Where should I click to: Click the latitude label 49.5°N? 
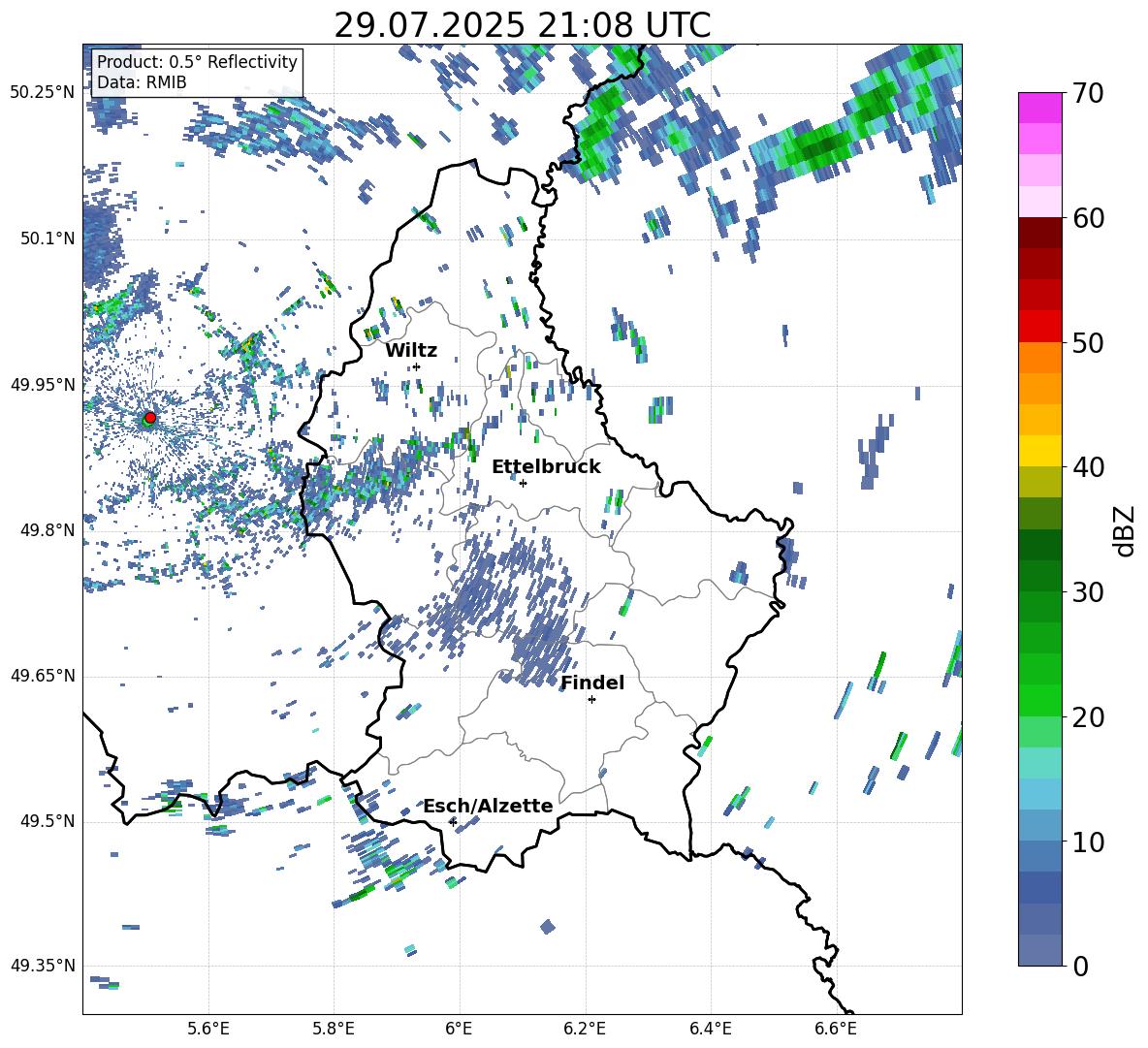pos(47,821)
